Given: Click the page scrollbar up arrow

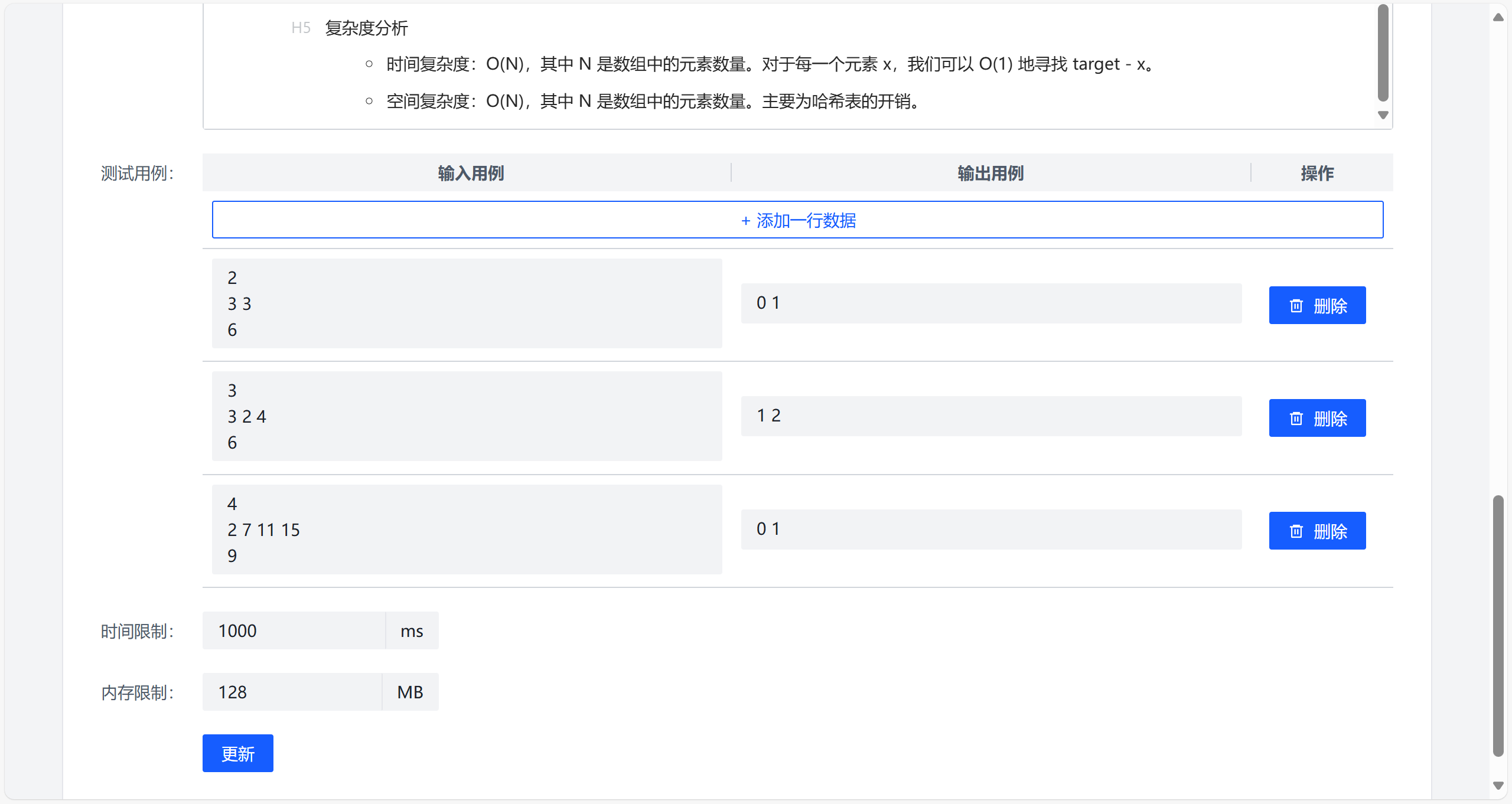Looking at the screenshot, I should 1498,17.
